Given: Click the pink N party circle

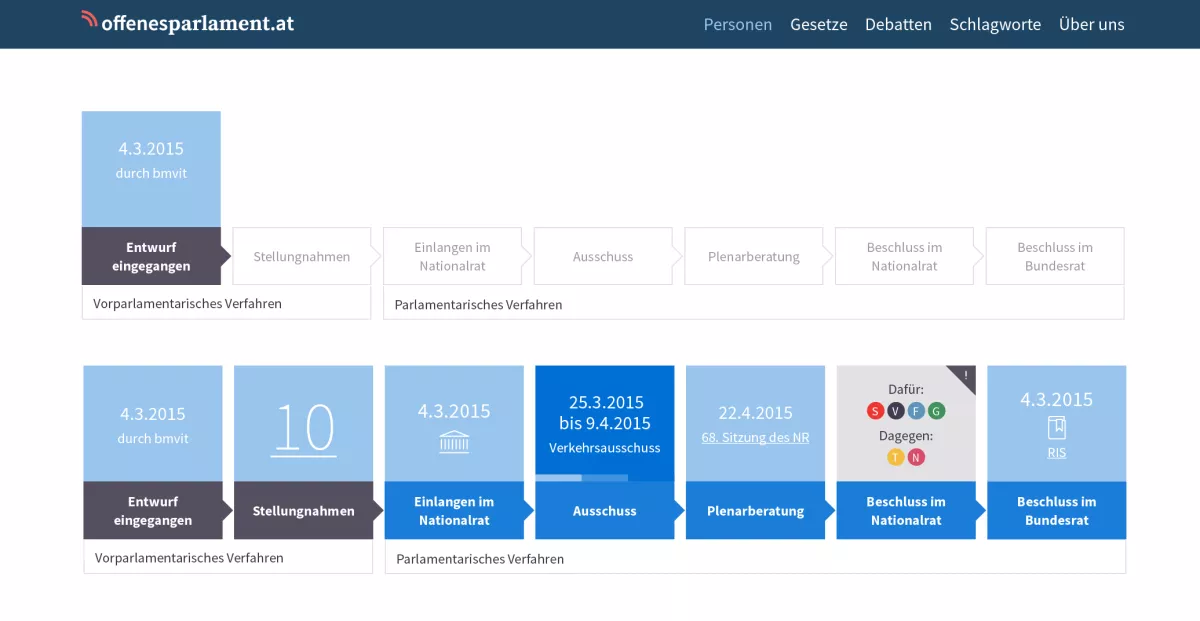Looking at the screenshot, I should 916,457.
